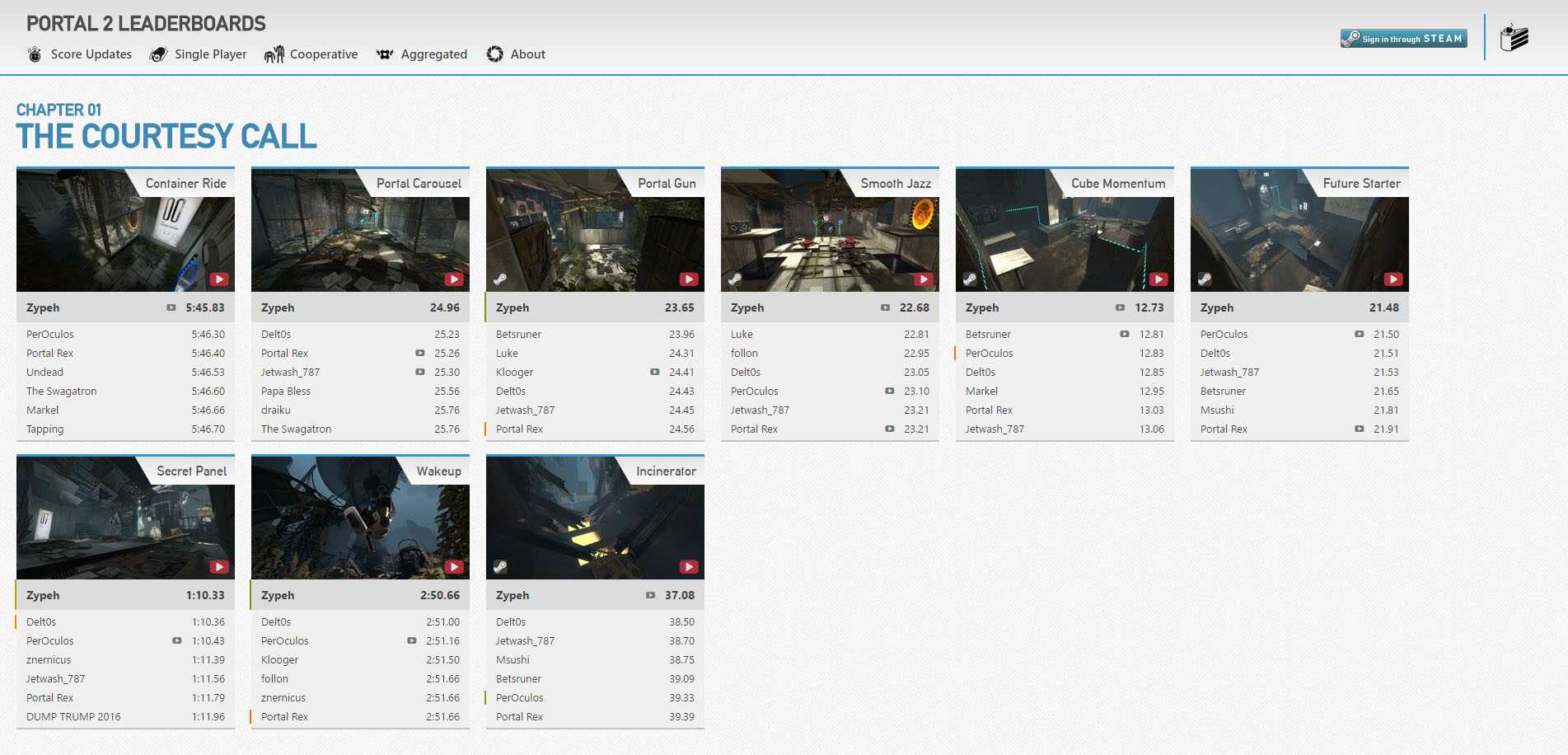This screenshot has height=755, width=1568.
Task: Switch to the Cooperative leaderboards
Action: (323, 54)
